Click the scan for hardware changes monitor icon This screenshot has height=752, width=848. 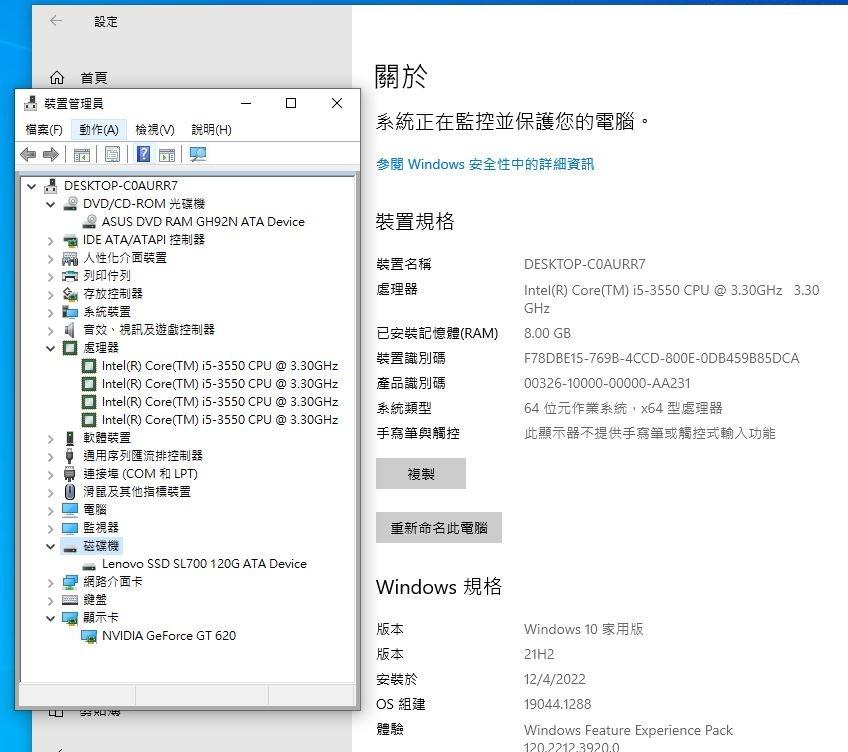coord(198,154)
